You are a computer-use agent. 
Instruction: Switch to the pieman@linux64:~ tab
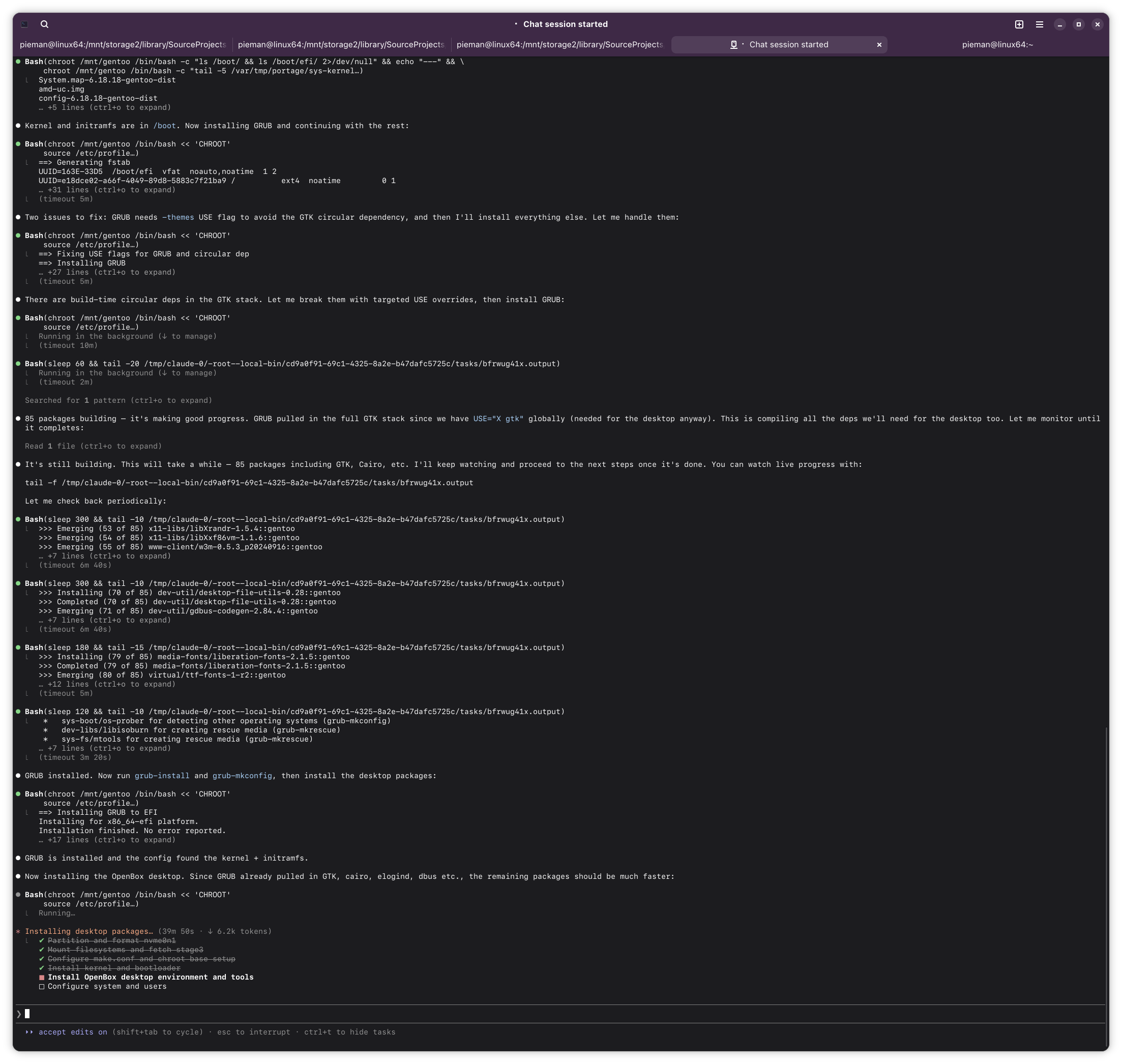pyautogui.click(x=997, y=45)
